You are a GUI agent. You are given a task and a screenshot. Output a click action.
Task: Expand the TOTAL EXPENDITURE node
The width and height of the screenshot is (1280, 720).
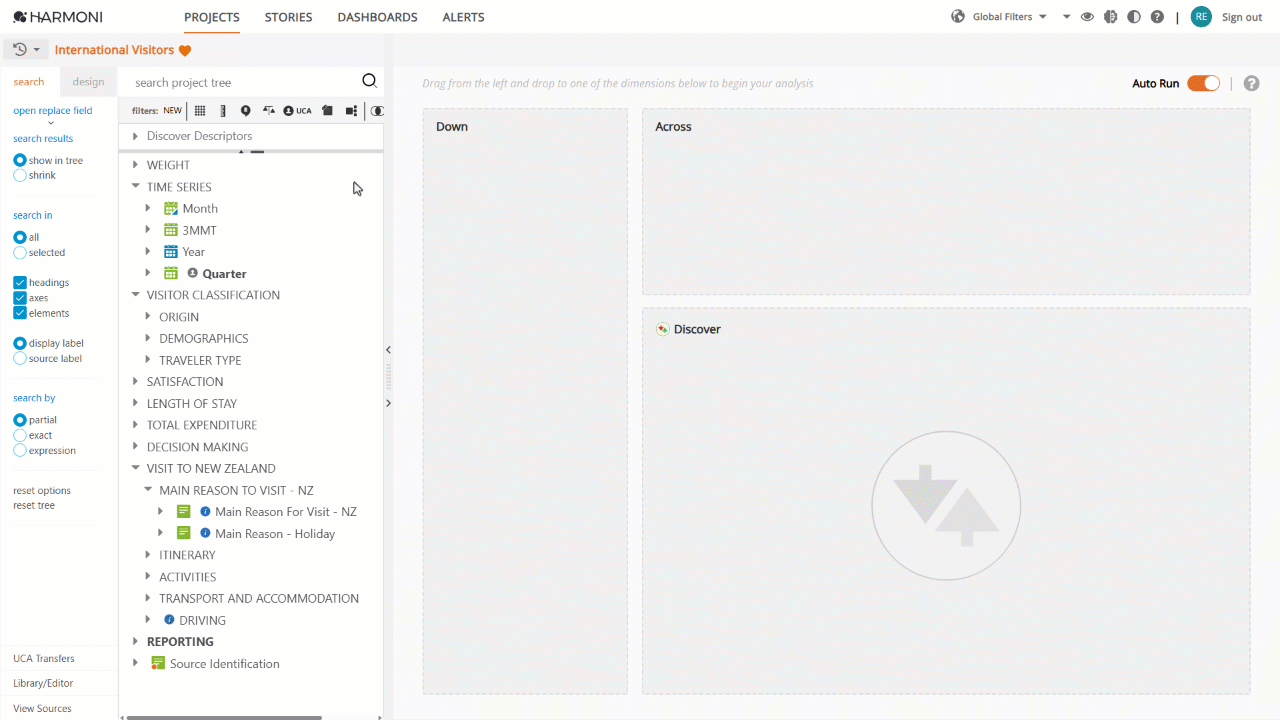tap(135, 425)
